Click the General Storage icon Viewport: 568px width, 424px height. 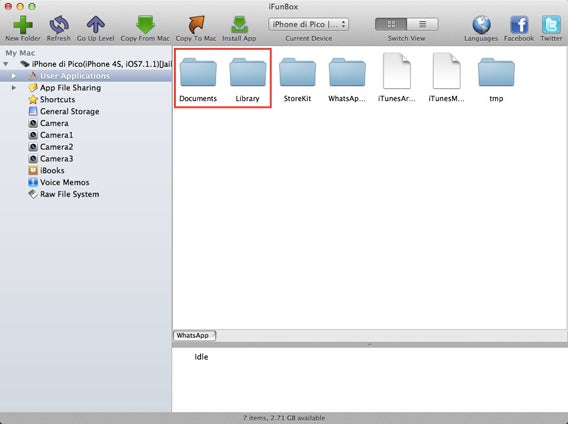coord(33,111)
